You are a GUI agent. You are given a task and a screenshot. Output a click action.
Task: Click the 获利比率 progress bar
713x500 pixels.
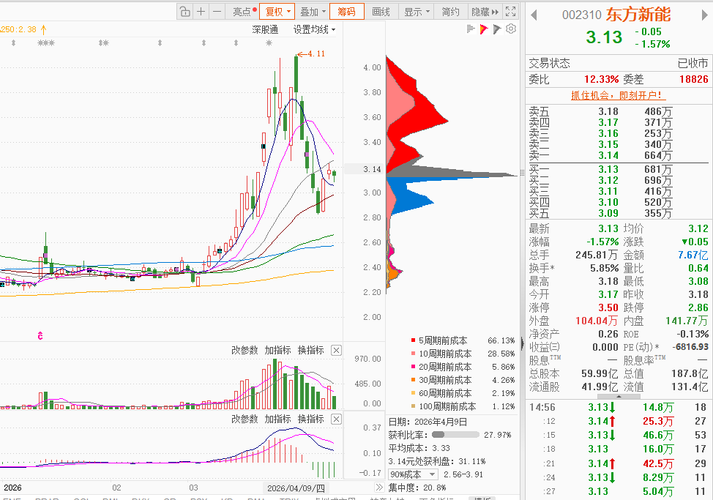pos(455,435)
